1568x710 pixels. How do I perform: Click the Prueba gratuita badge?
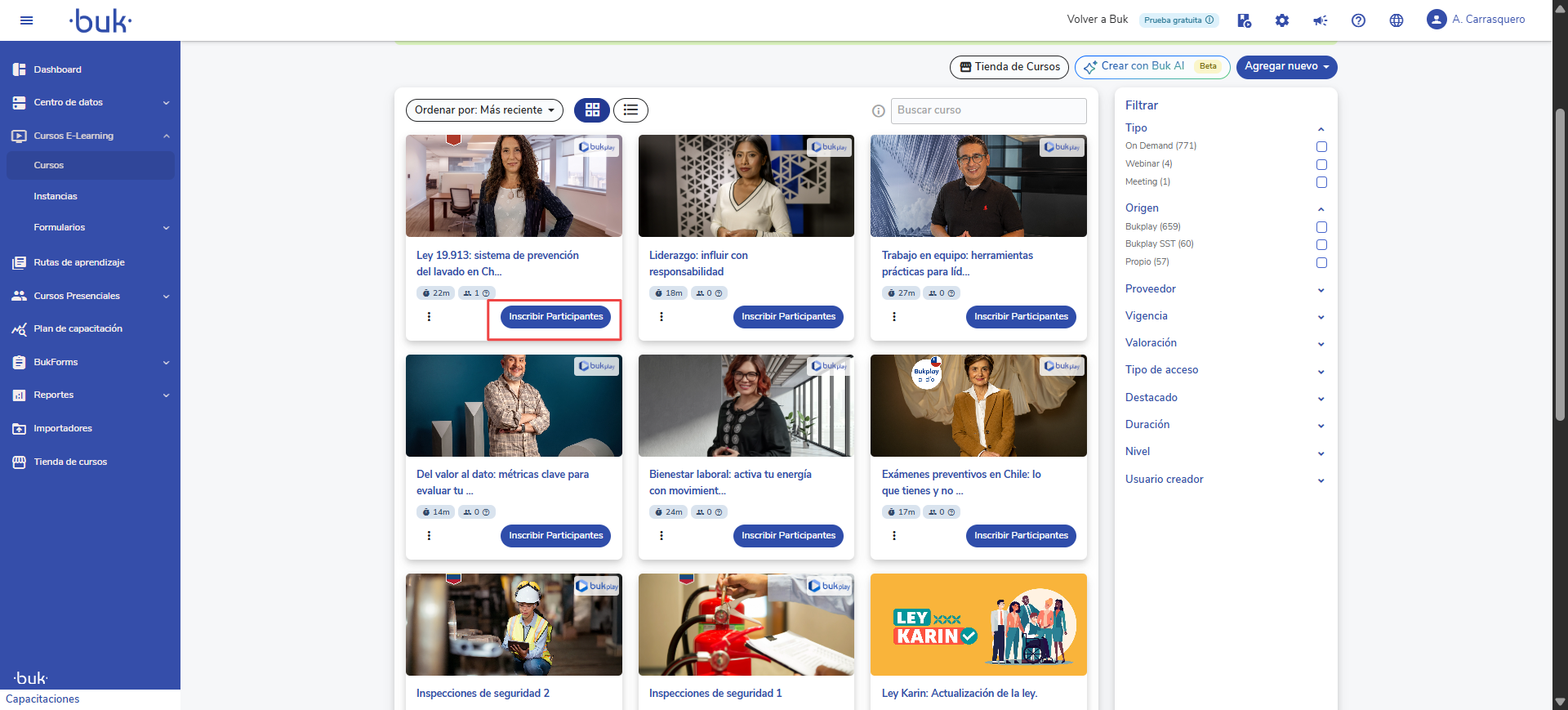pos(1178,20)
